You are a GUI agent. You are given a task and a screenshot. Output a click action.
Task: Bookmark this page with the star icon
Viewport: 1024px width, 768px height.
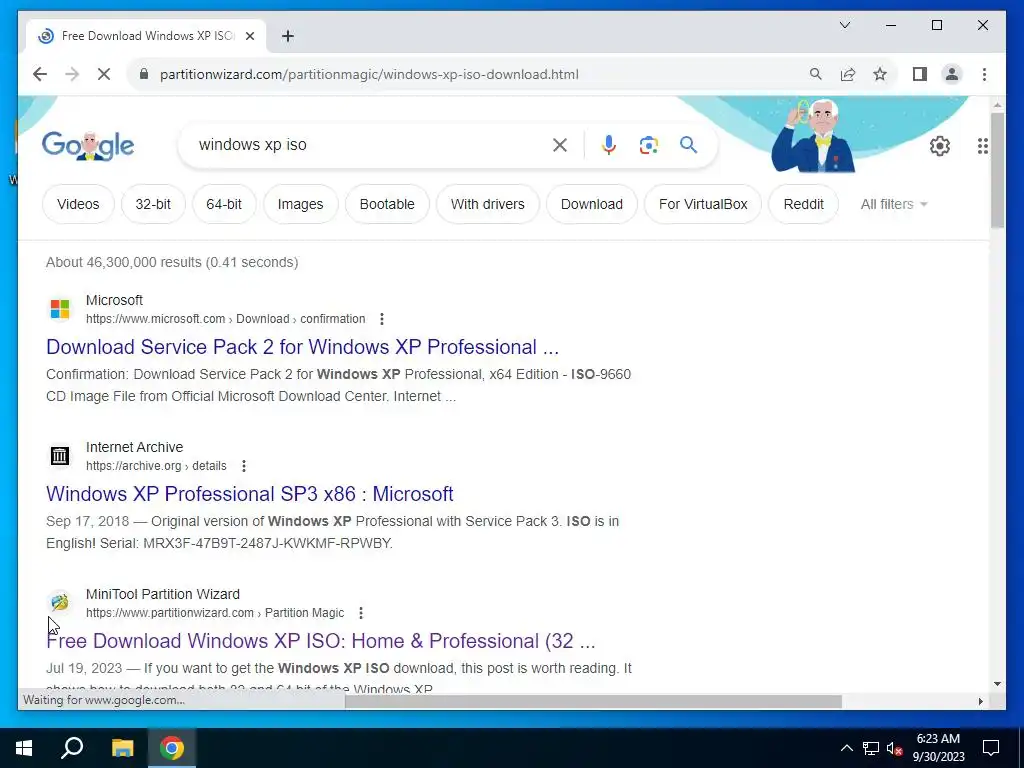880,74
